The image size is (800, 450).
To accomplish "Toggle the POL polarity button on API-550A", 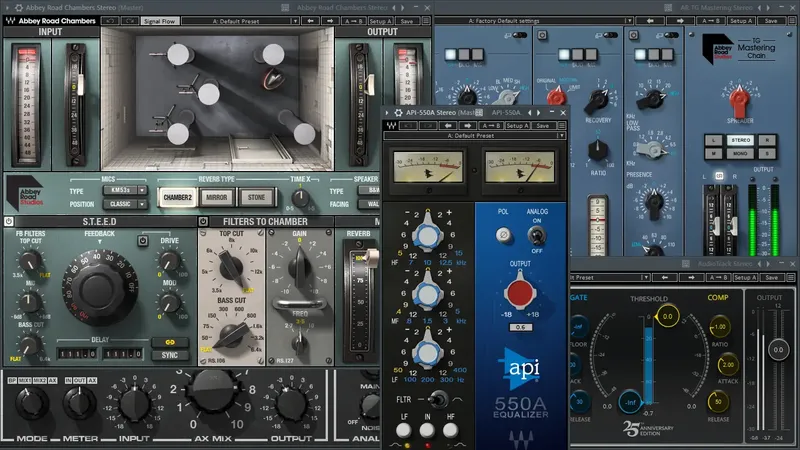I will coord(504,235).
